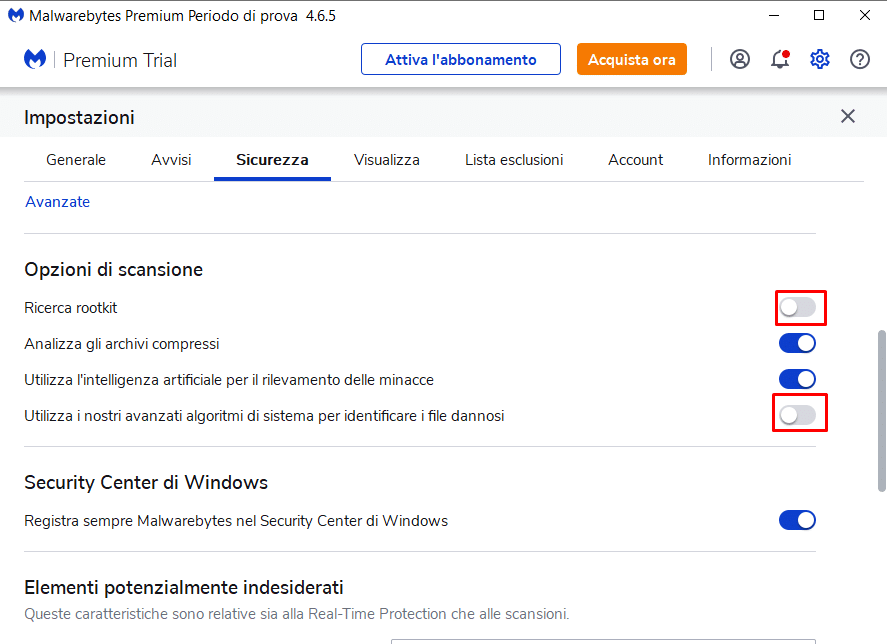Open the account profile icon
Viewport: 887px width, 644px height.
[x=739, y=59]
